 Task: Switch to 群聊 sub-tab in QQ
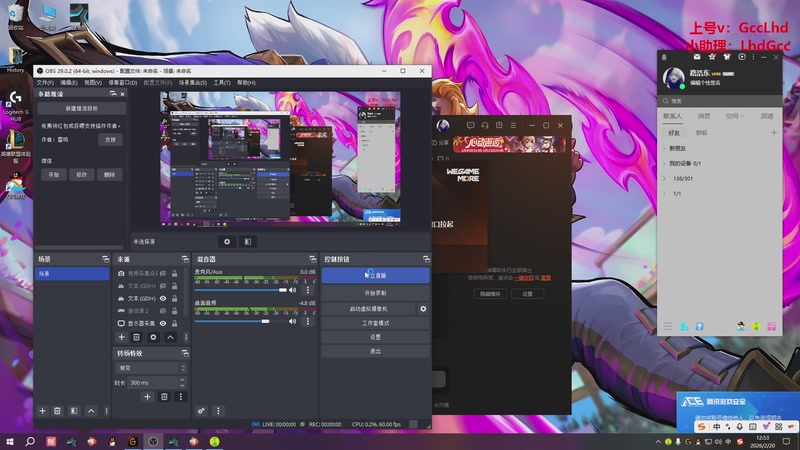[x=702, y=133]
